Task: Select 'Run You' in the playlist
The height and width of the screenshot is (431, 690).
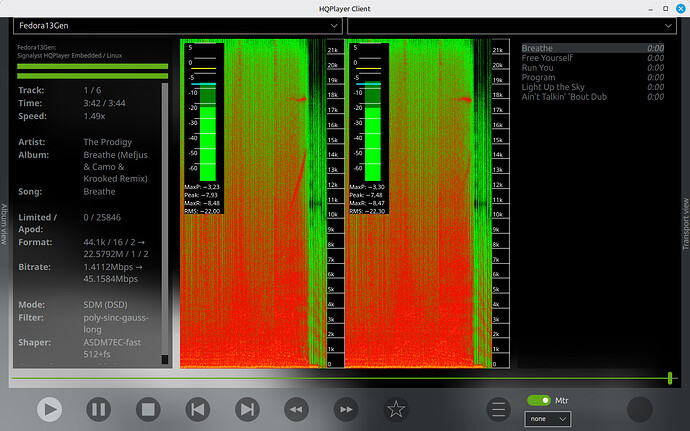Action: (x=593, y=67)
